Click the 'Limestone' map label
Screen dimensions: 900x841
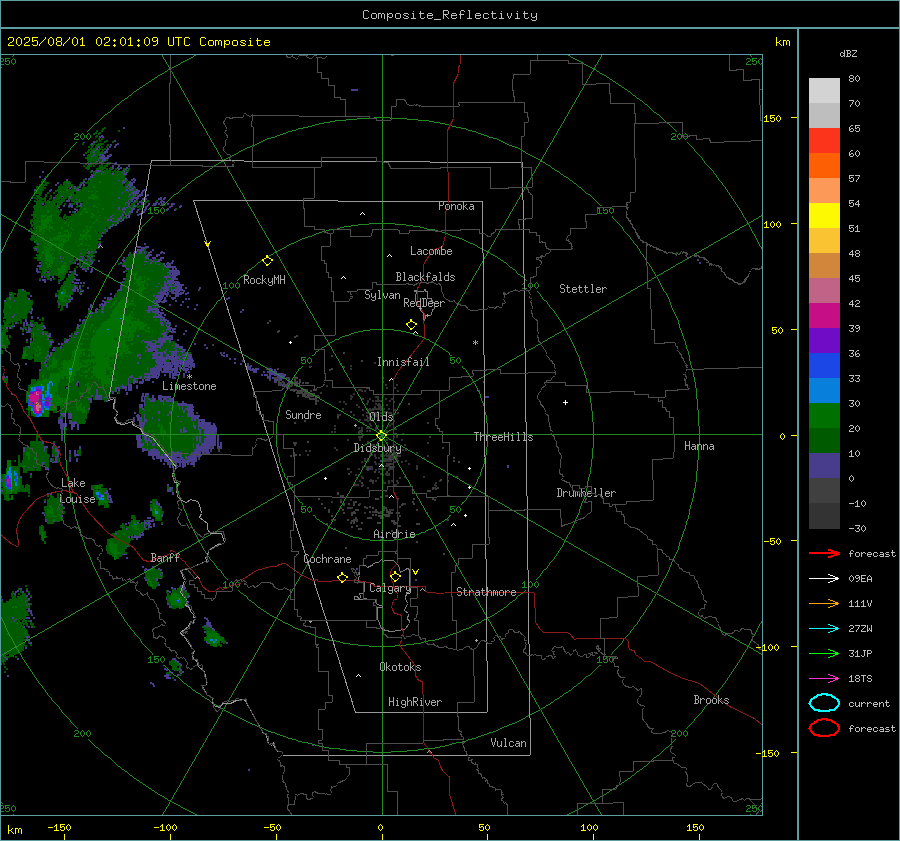pyautogui.click(x=189, y=386)
